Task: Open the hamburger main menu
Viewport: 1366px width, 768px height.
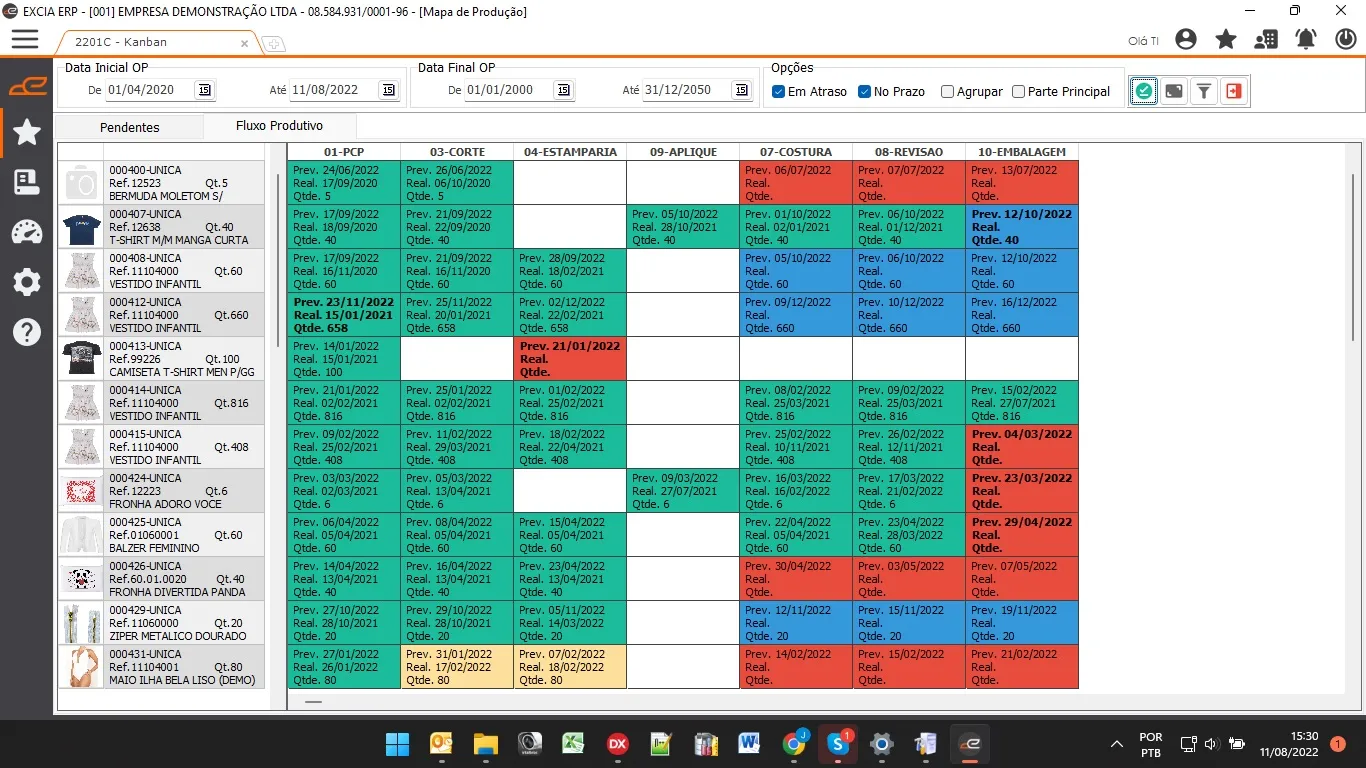Action: point(25,40)
